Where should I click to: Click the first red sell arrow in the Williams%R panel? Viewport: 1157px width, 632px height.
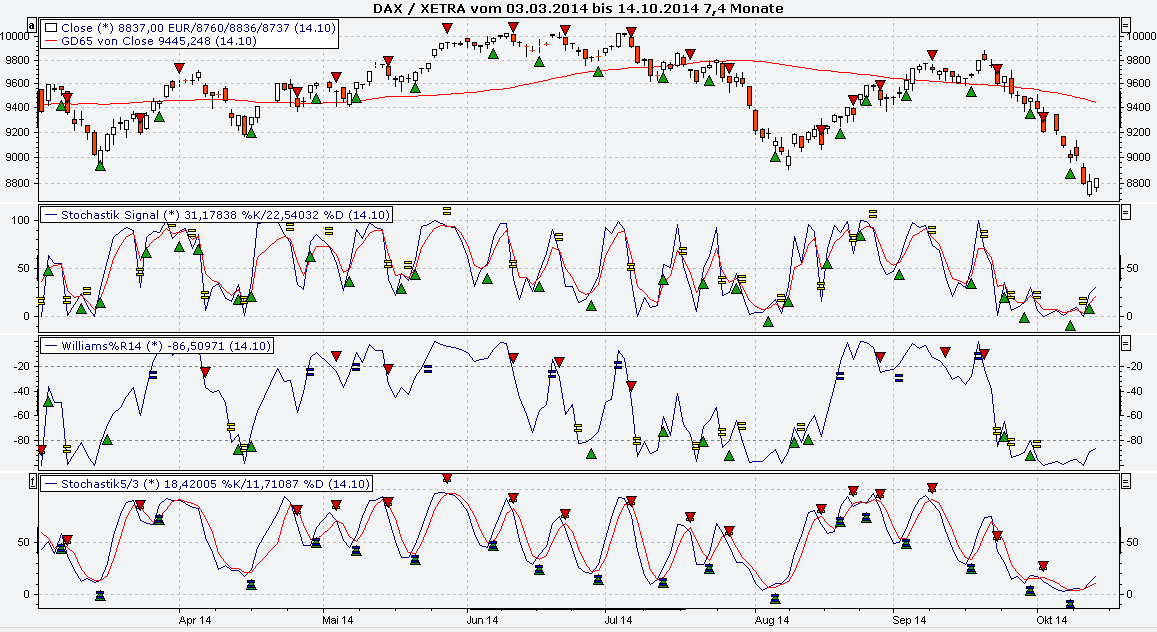click(x=41, y=450)
